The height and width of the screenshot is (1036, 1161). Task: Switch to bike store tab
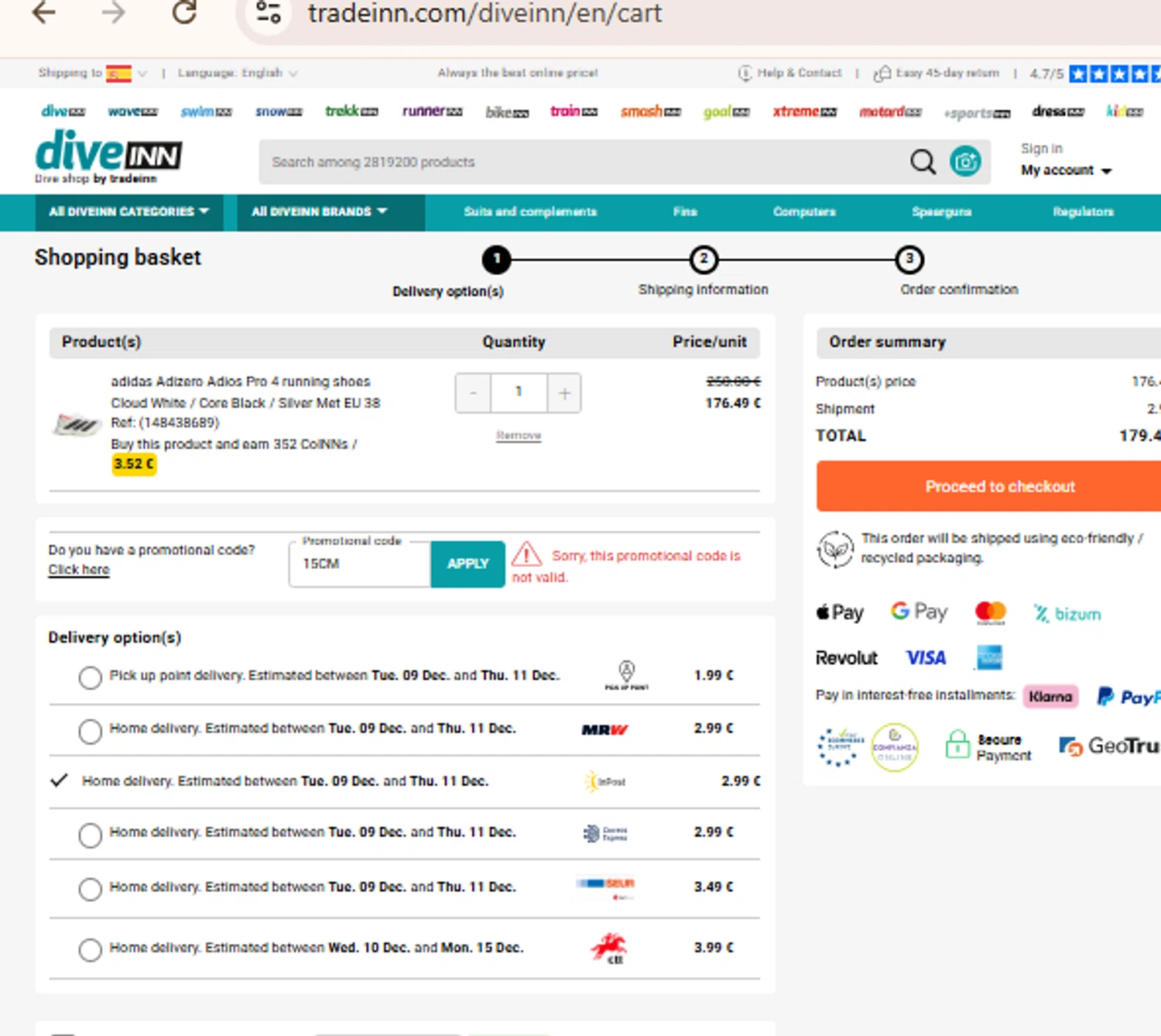(x=507, y=112)
